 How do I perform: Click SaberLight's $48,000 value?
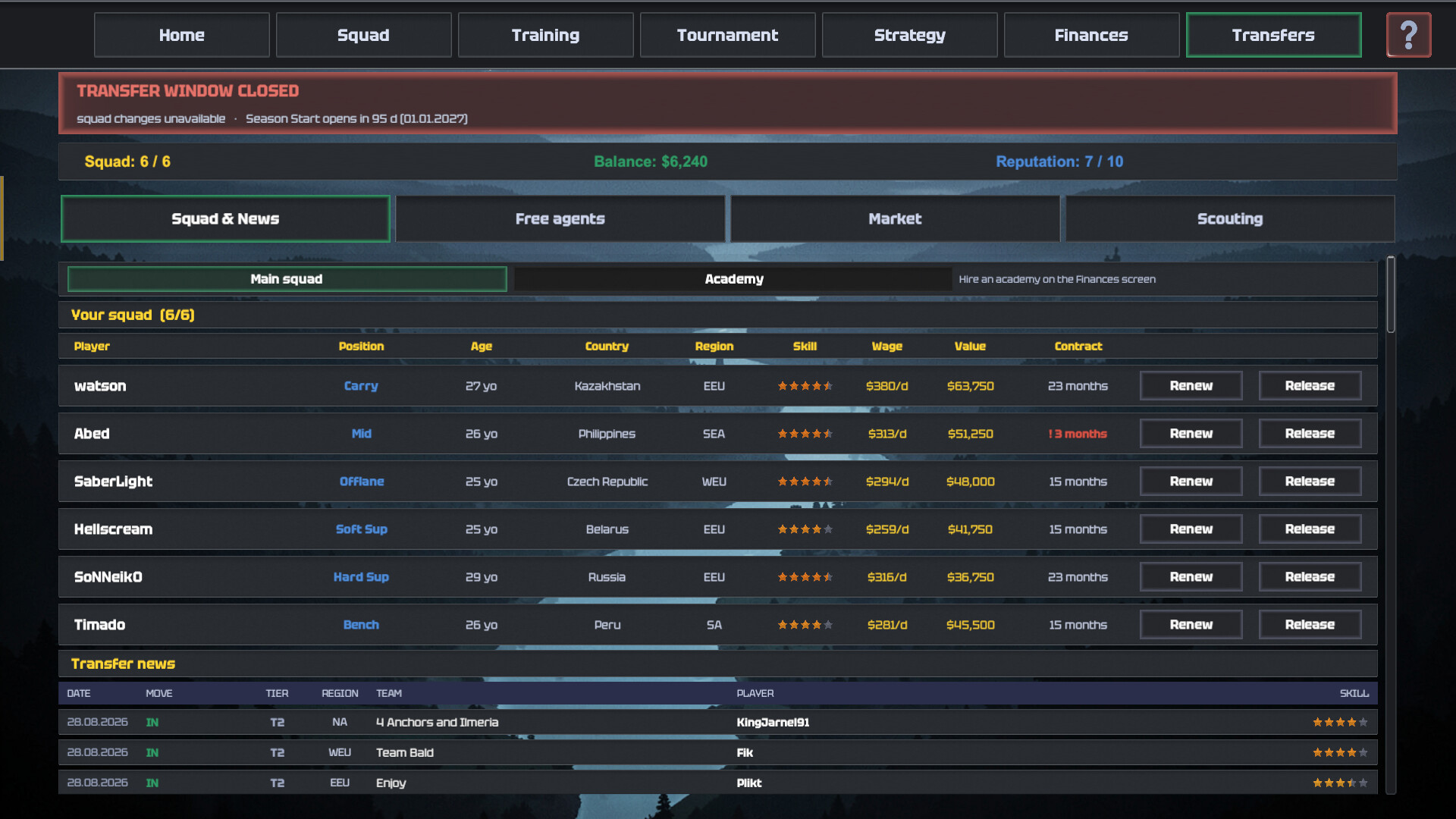970,482
